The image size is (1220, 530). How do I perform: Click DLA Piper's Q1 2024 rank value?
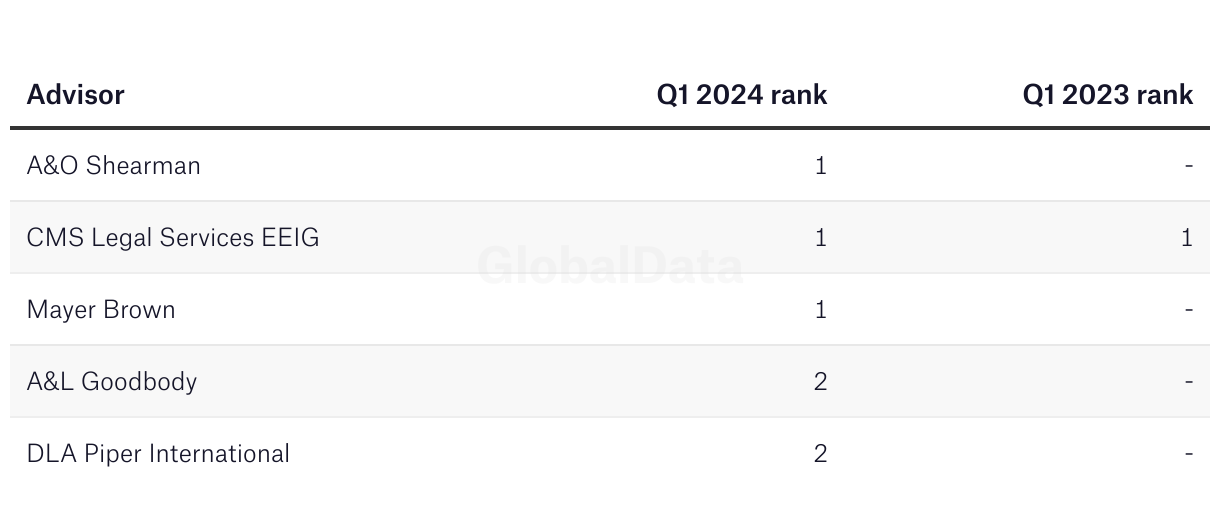pyautogui.click(x=821, y=454)
